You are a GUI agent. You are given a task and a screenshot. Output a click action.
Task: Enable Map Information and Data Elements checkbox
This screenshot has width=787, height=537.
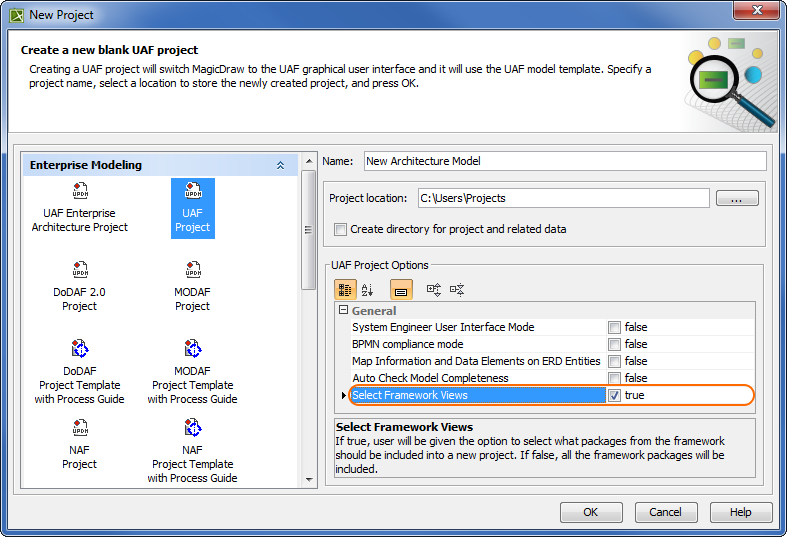point(614,361)
